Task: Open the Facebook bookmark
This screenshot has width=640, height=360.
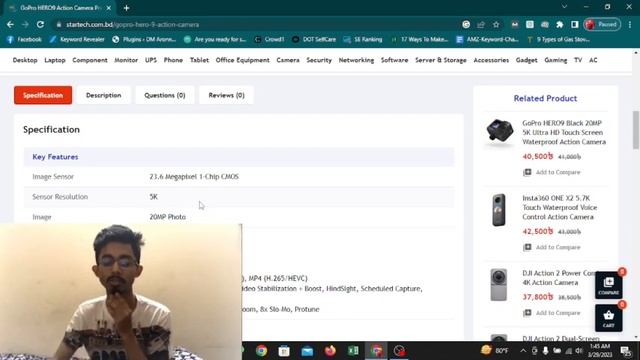Action: tap(24, 40)
